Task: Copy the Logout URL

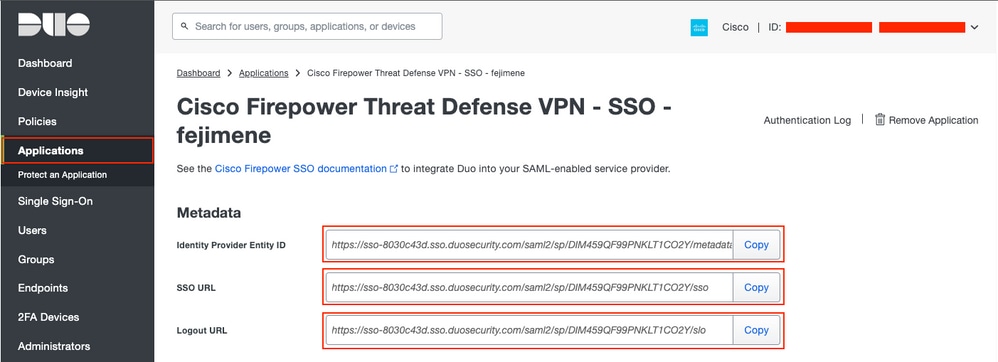Action: (756, 330)
